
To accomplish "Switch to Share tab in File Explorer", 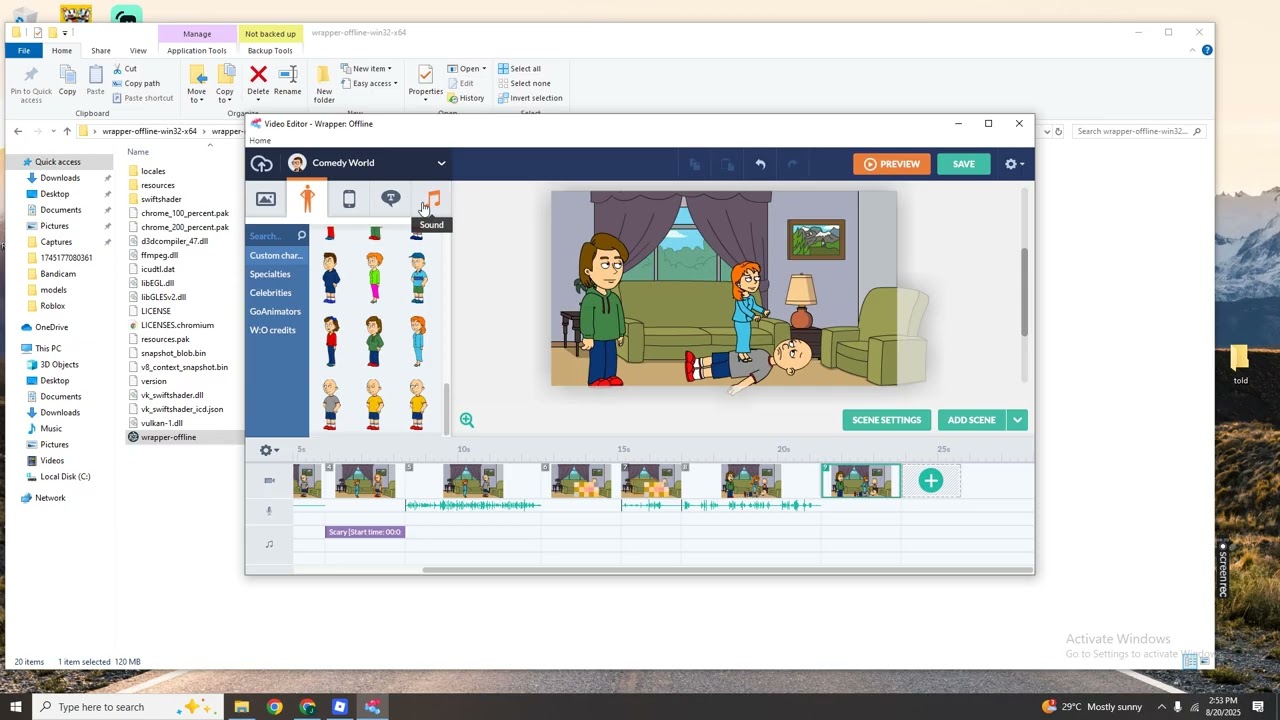I will pyautogui.click(x=101, y=51).
